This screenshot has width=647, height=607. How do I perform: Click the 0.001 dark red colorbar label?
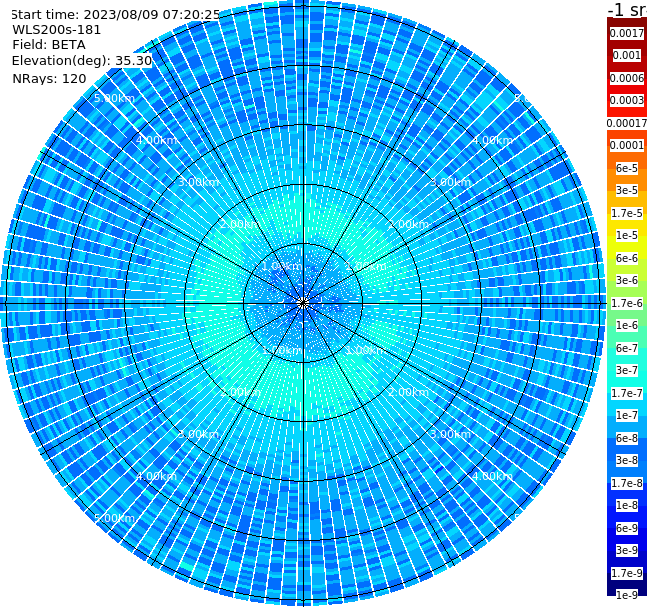tap(626, 55)
